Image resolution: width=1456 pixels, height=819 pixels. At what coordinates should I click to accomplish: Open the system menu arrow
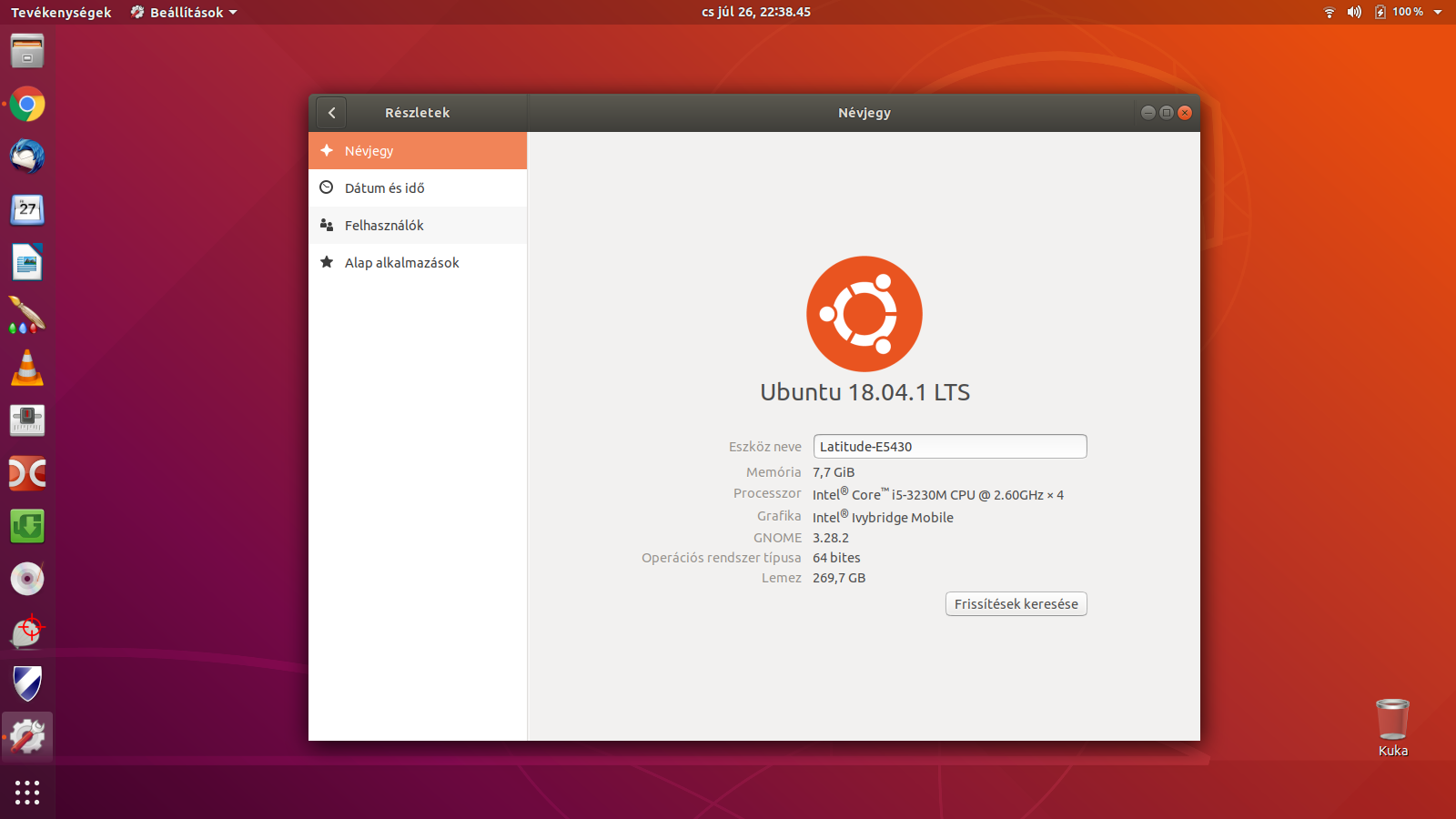click(1438, 12)
